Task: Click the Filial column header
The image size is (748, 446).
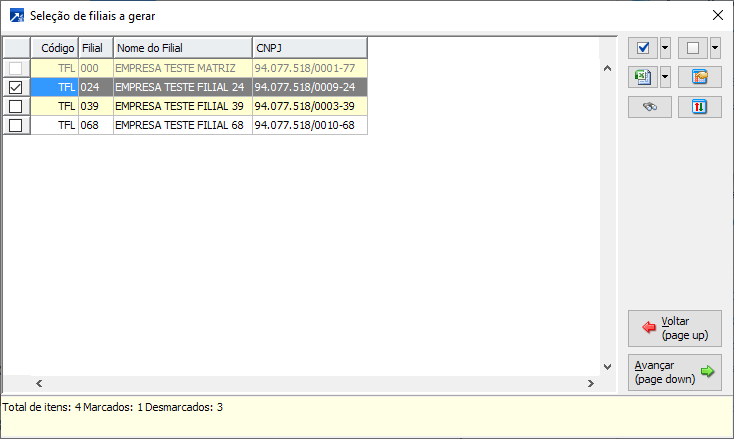Action: (x=96, y=48)
